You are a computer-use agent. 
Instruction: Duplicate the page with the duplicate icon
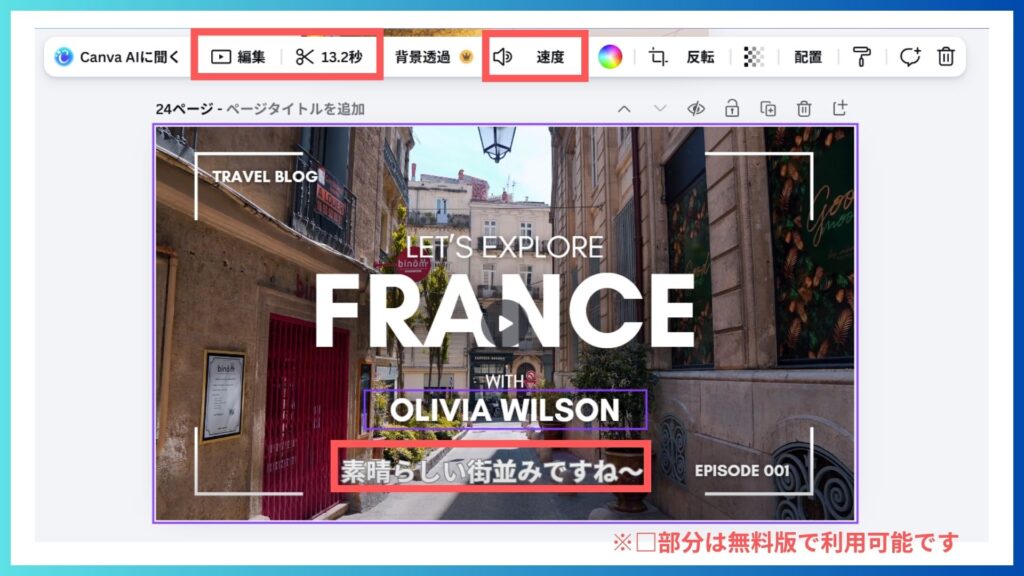pos(768,108)
